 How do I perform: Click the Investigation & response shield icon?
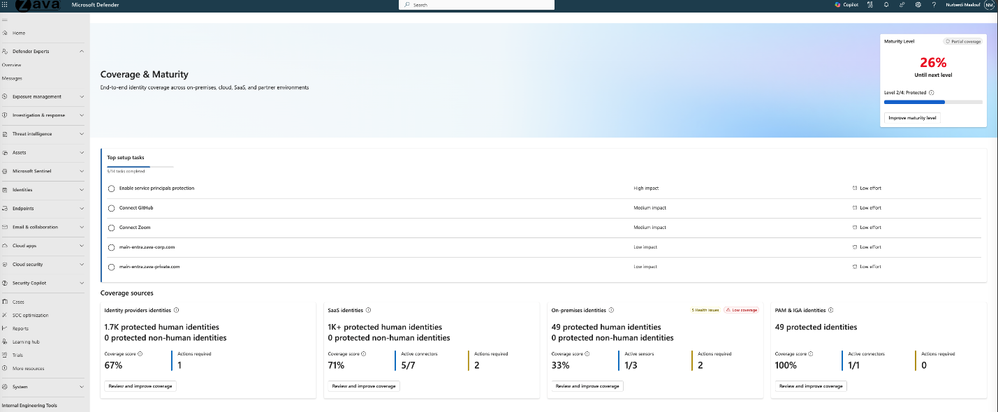(5, 115)
